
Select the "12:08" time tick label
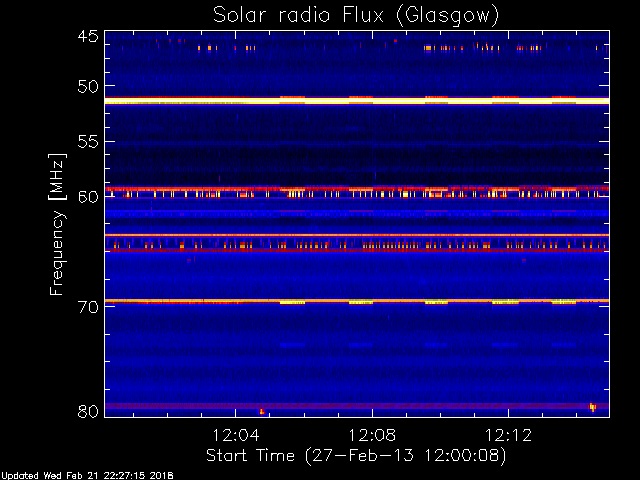372,435
